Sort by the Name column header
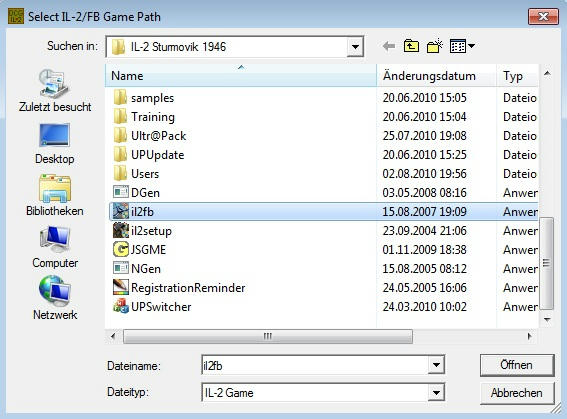The image size is (567, 419). point(241,76)
